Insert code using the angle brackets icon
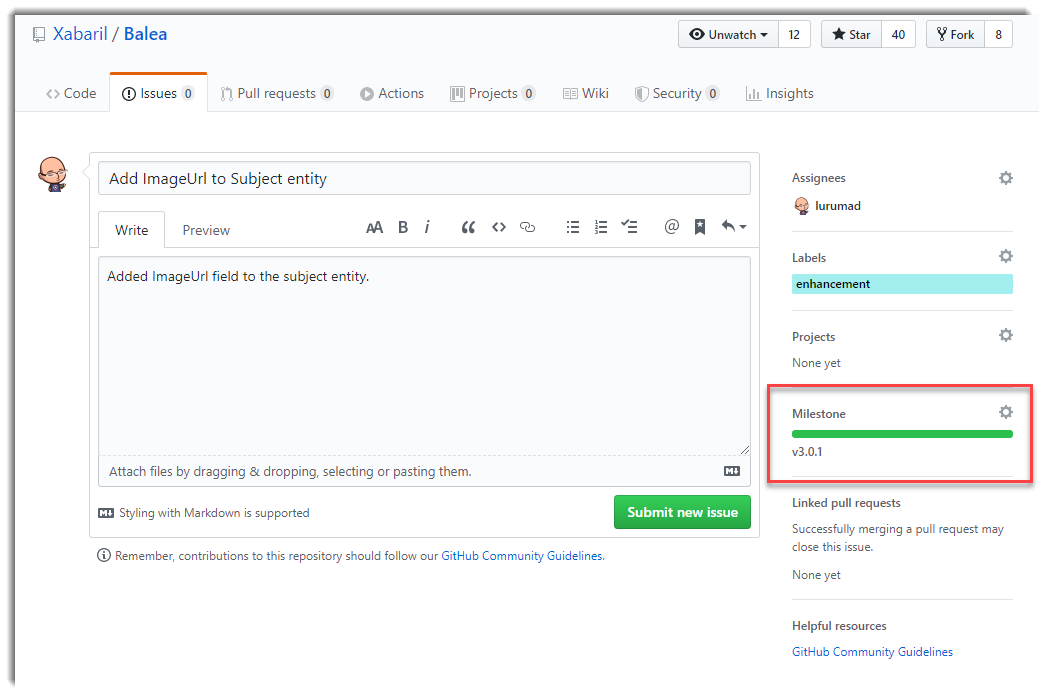 click(x=499, y=227)
